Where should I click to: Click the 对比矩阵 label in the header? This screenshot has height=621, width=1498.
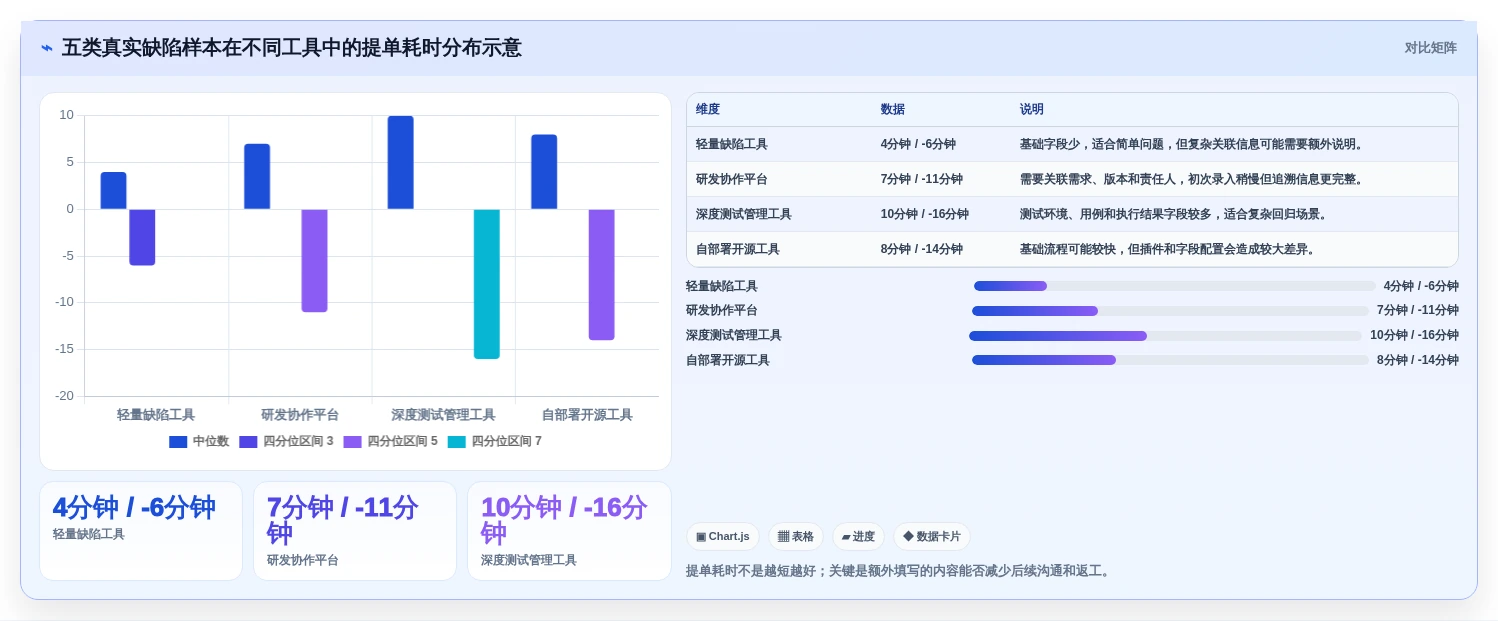1430,48
